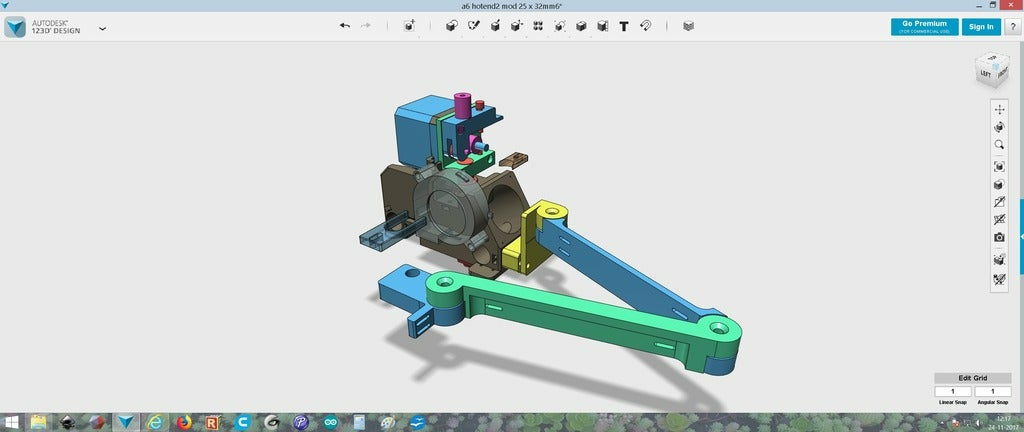Click the LEFT face of view cube
The width and height of the screenshot is (1024, 432).
985,74
